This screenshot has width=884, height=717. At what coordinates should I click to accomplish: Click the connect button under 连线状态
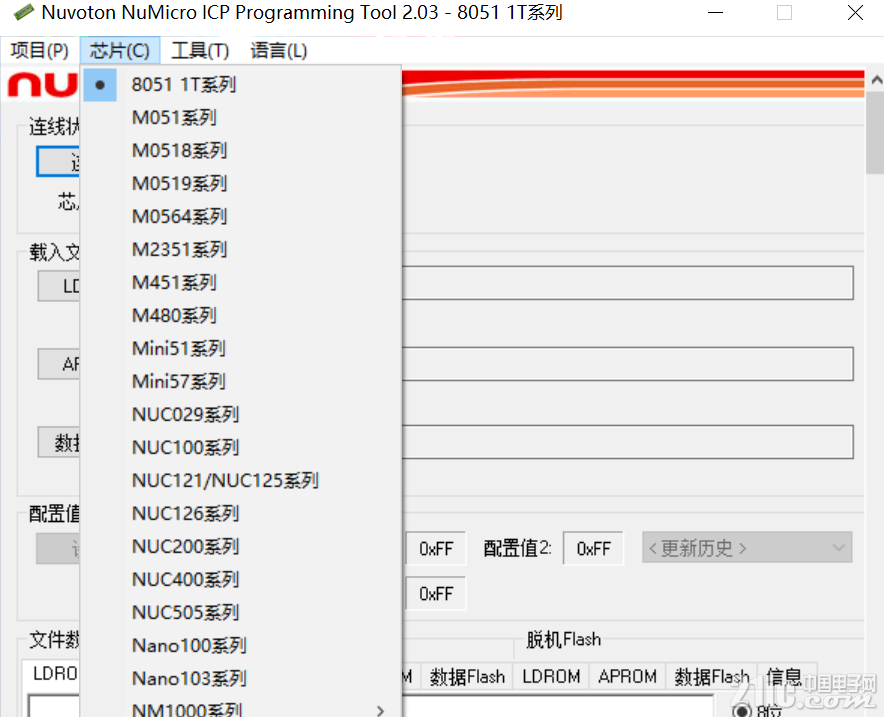click(59, 162)
